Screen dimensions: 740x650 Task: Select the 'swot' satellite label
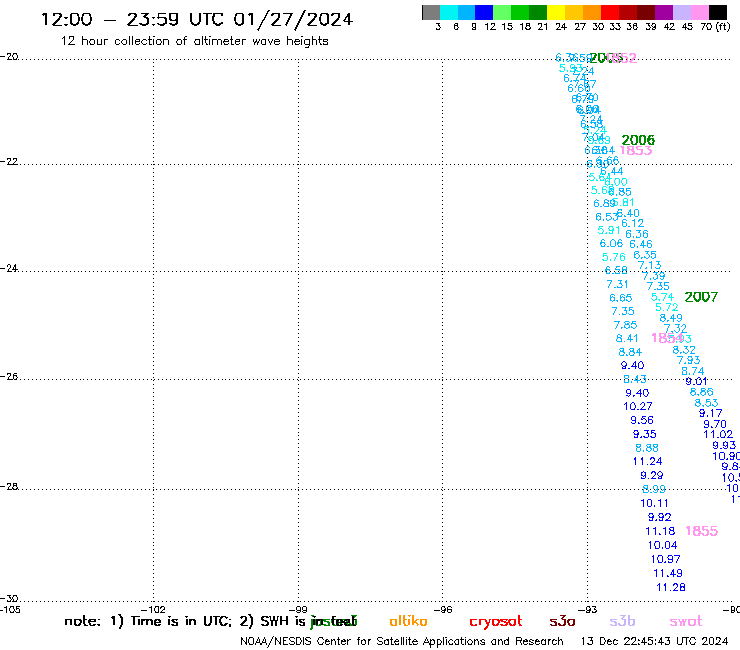point(686,621)
